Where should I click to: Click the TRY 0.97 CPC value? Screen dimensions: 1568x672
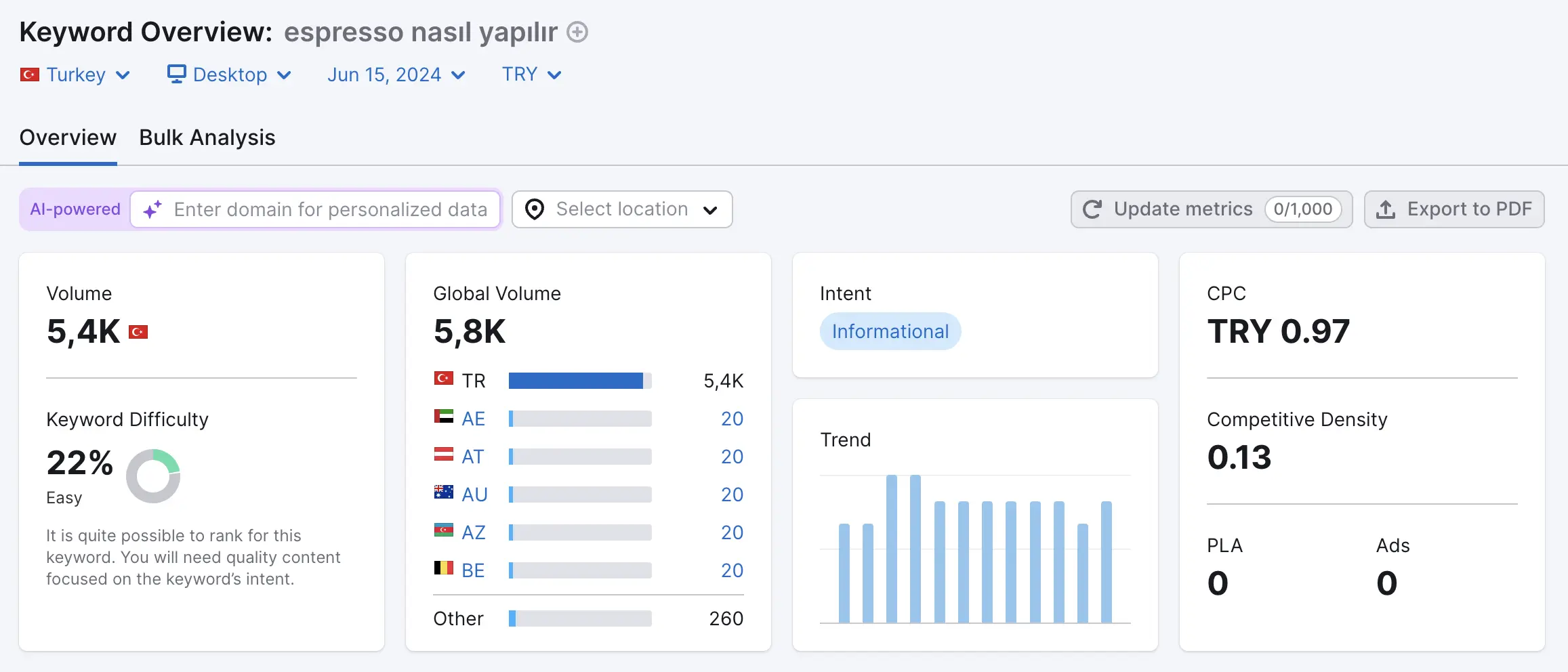pos(1278,331)
